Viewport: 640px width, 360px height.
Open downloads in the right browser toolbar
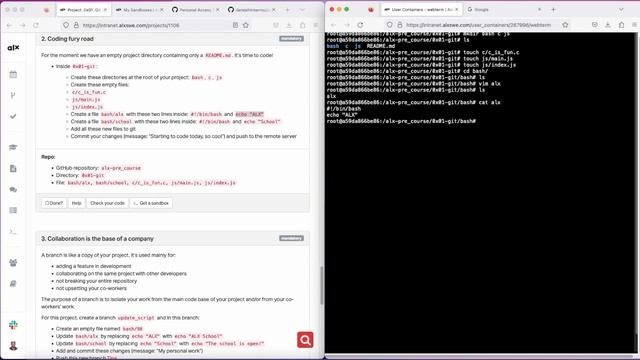(x=608, y=25)
